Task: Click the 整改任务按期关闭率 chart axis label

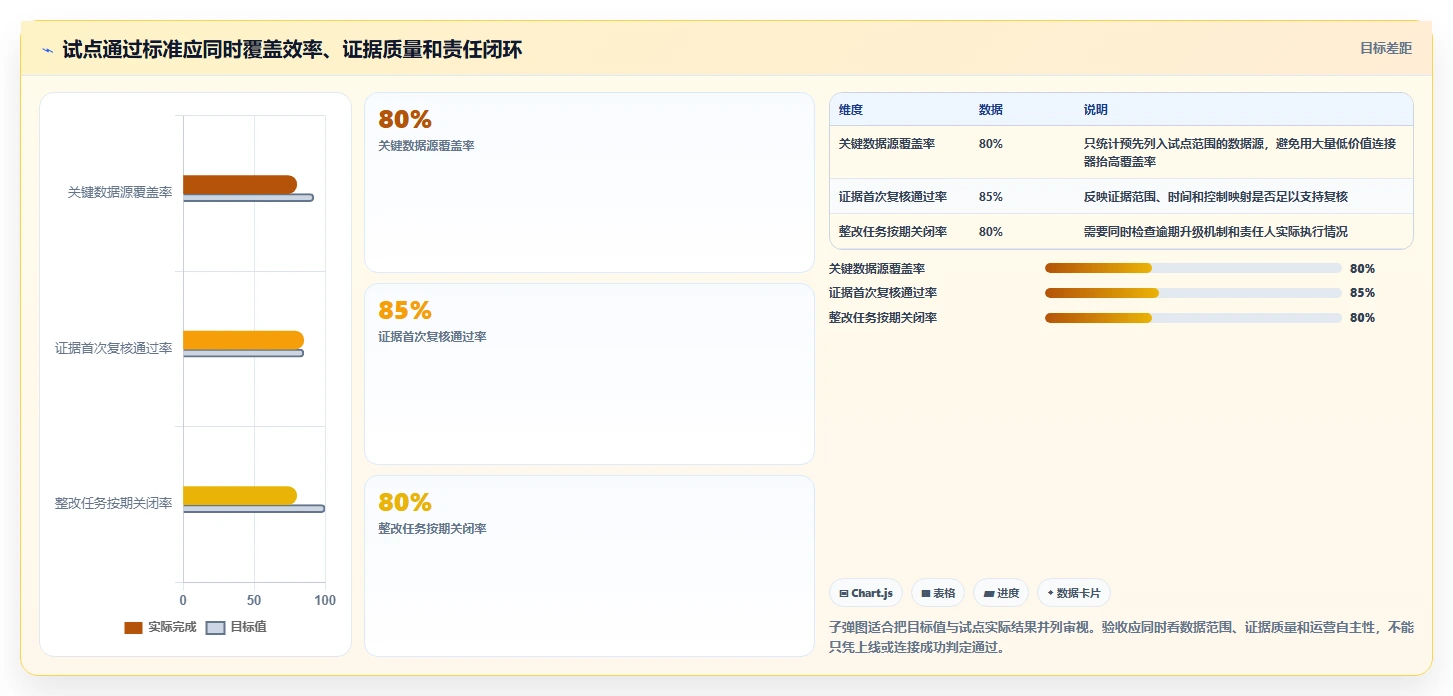Action: click(x=114, y=503)
